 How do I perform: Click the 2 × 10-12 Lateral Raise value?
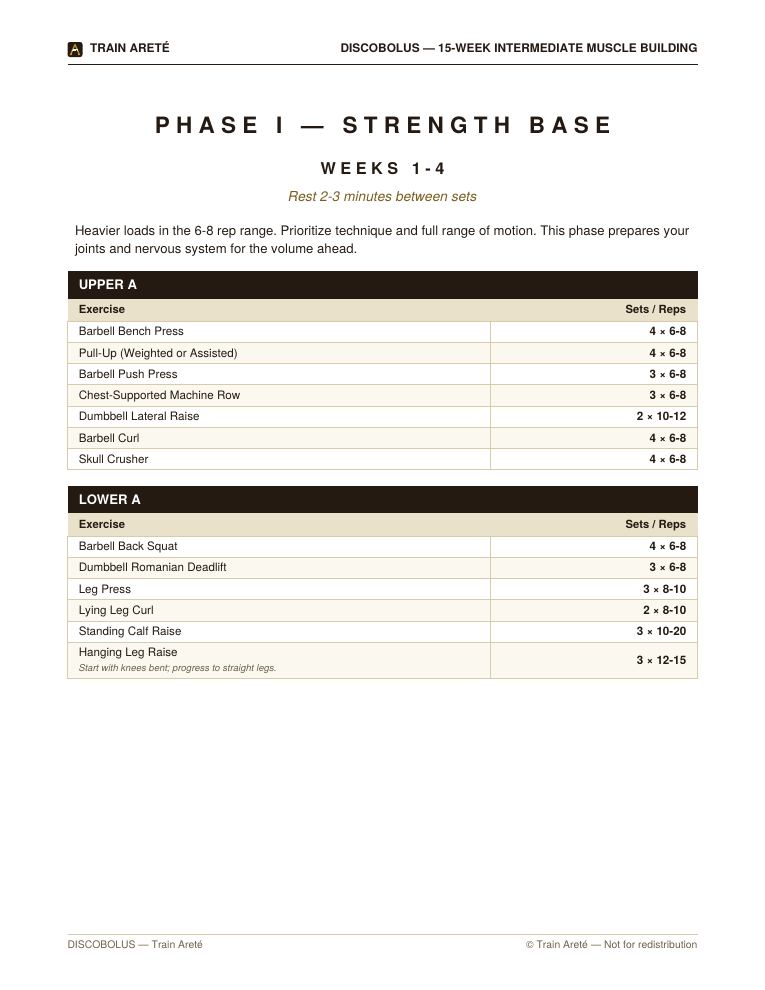(661, 416)
